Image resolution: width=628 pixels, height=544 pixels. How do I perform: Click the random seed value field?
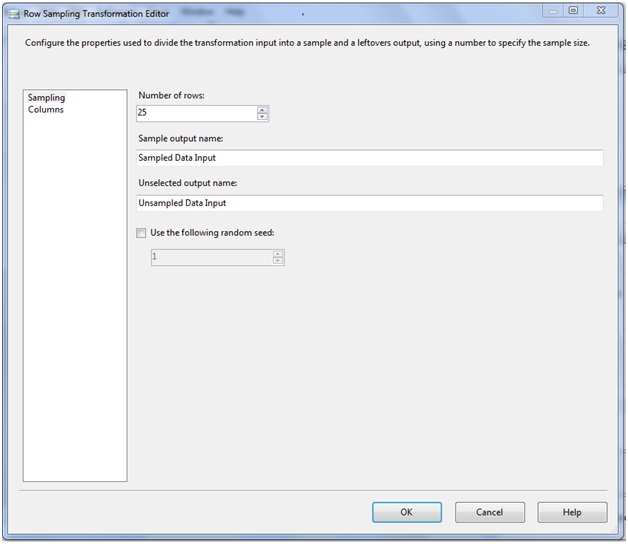(x=210, y=257)
